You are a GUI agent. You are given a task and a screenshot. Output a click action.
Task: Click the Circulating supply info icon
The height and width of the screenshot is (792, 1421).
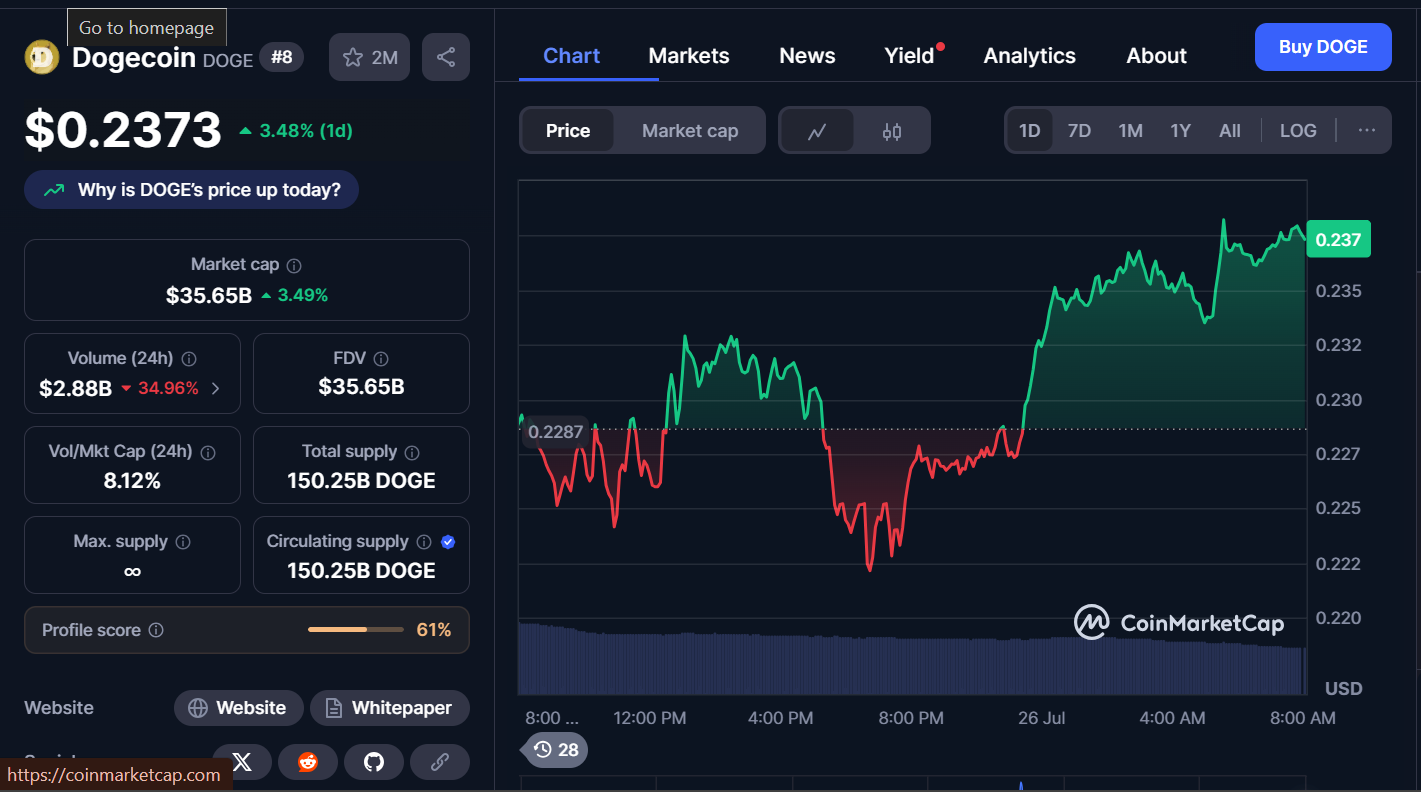point(424,542)
